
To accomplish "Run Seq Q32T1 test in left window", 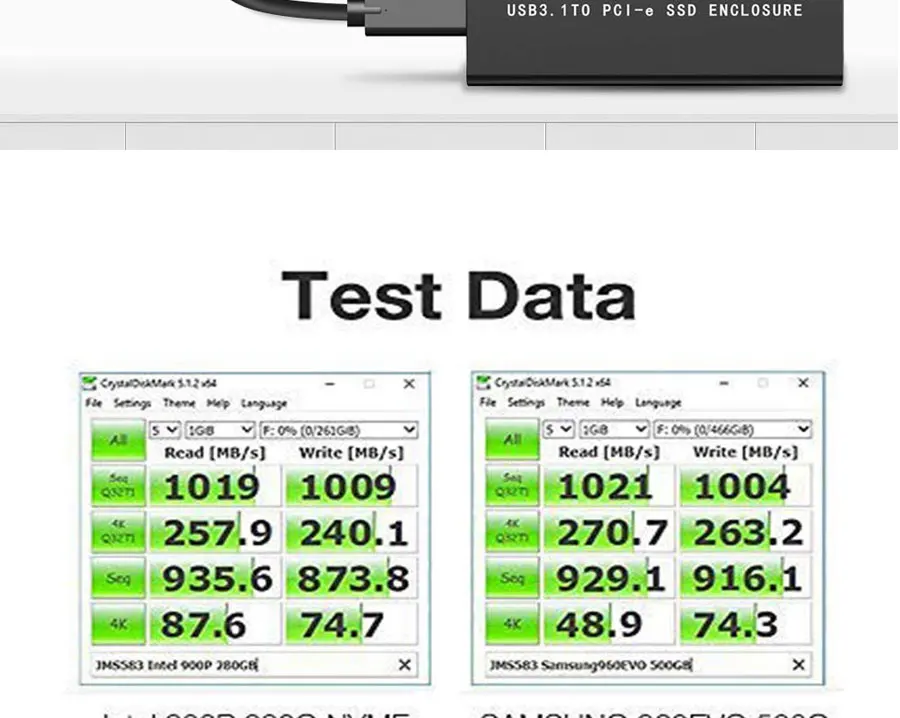I will 118,486.
